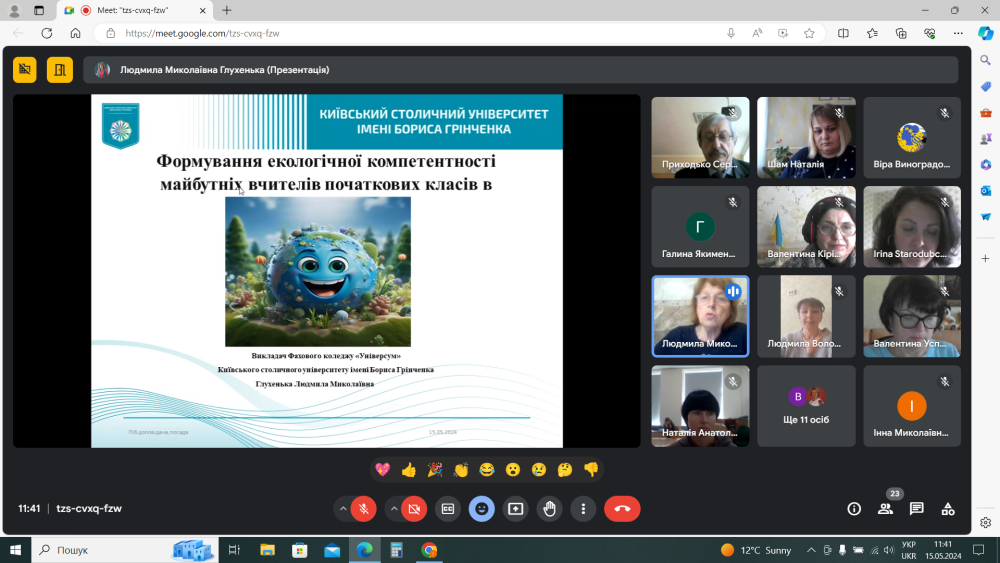Open the chat messages panel
The image size is (1000, 563).
(916, 508)
